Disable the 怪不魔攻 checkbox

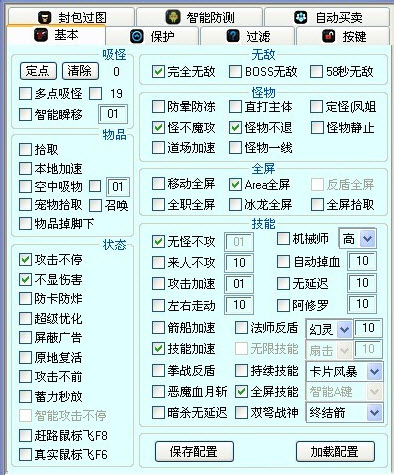coord(158,128)
